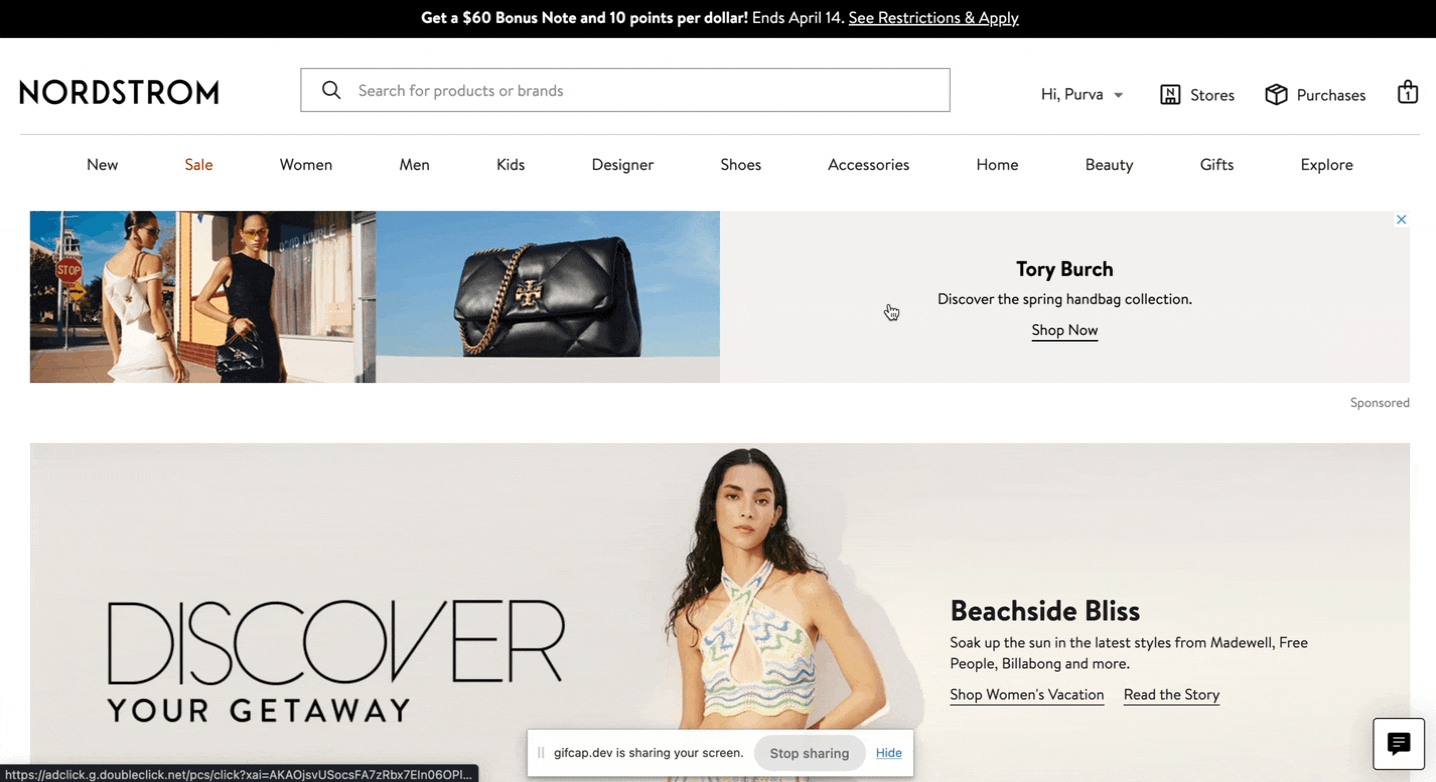Click the product search input field
Image resolution: width=1436 pixels, height=782 pixels.
(x=625, y=90)
